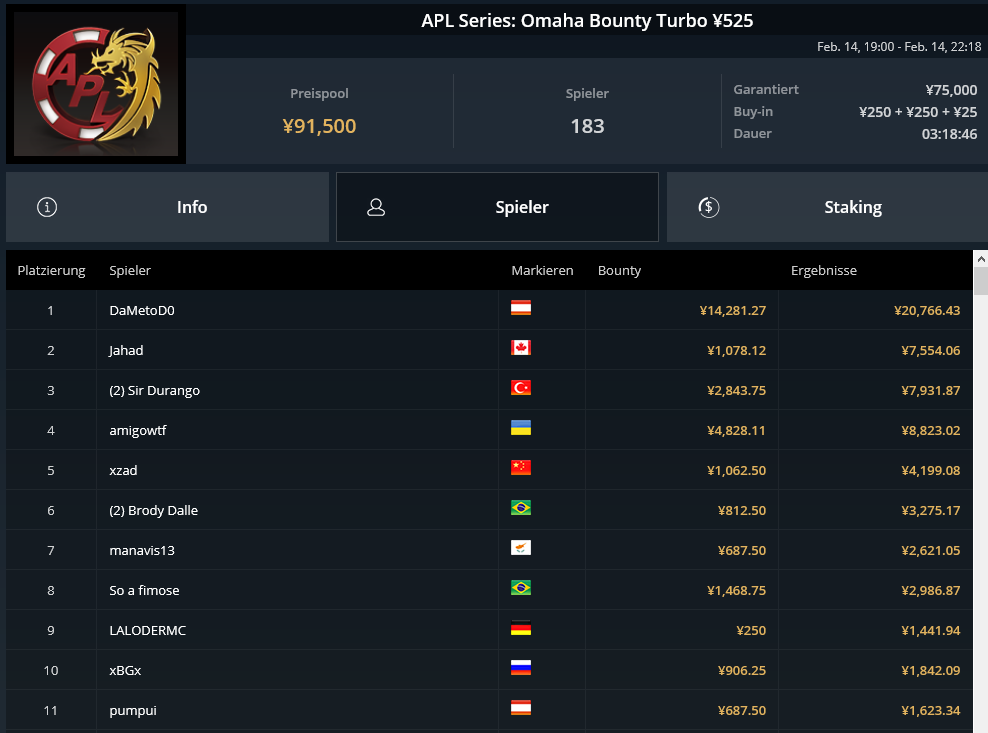Sort by Bounty column header

(x=619, y=270)
